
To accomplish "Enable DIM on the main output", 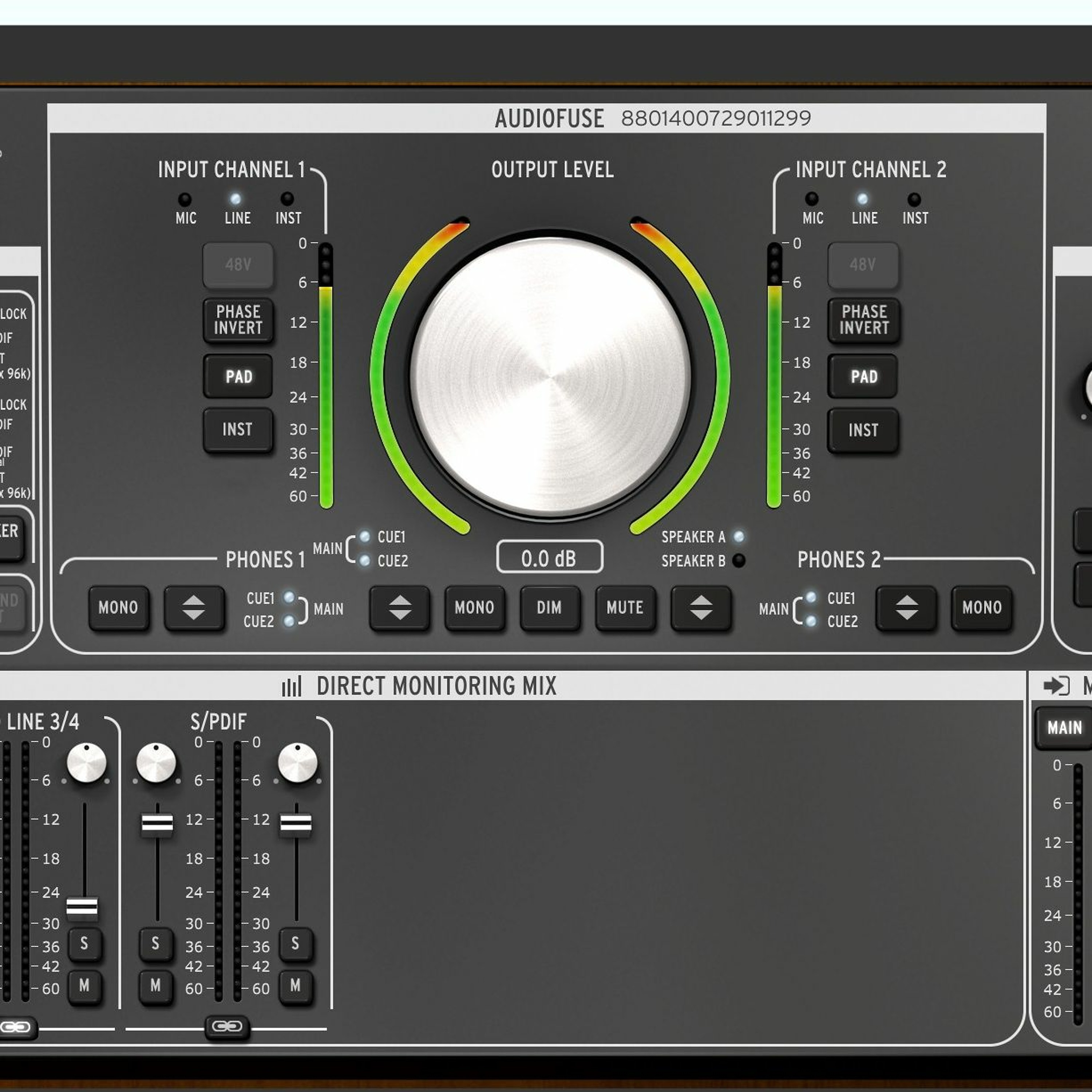I will point(549,608).
